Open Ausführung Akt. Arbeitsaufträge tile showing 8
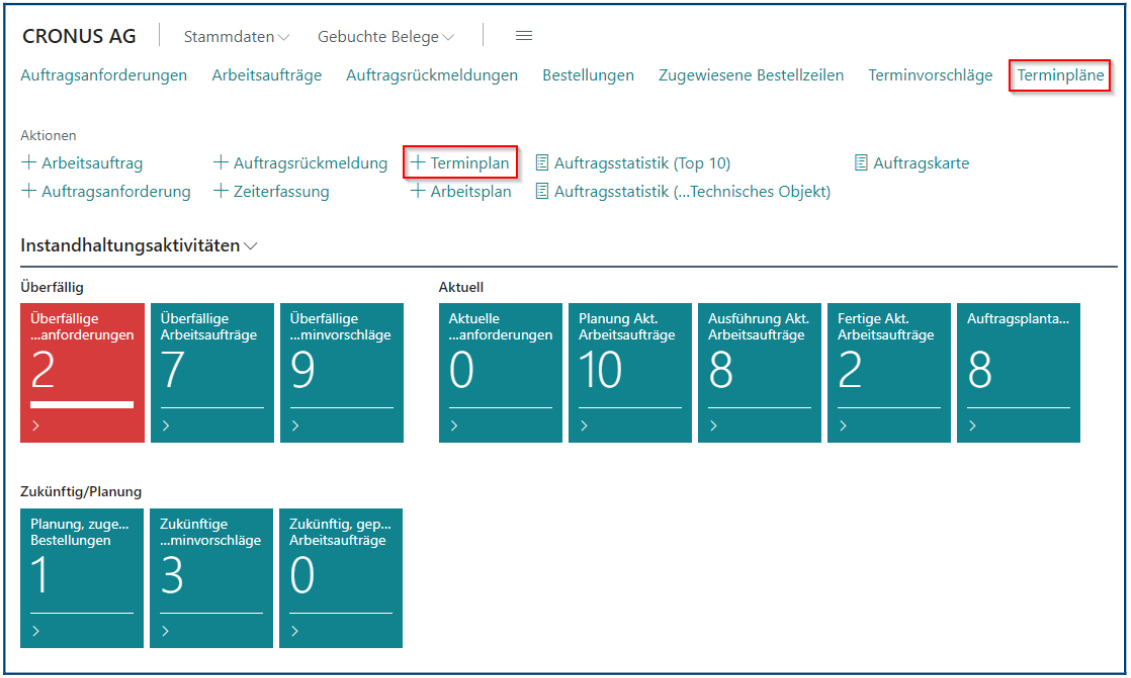The height and width of the screenshot is (678, 1131). click(x=760, y=372)
